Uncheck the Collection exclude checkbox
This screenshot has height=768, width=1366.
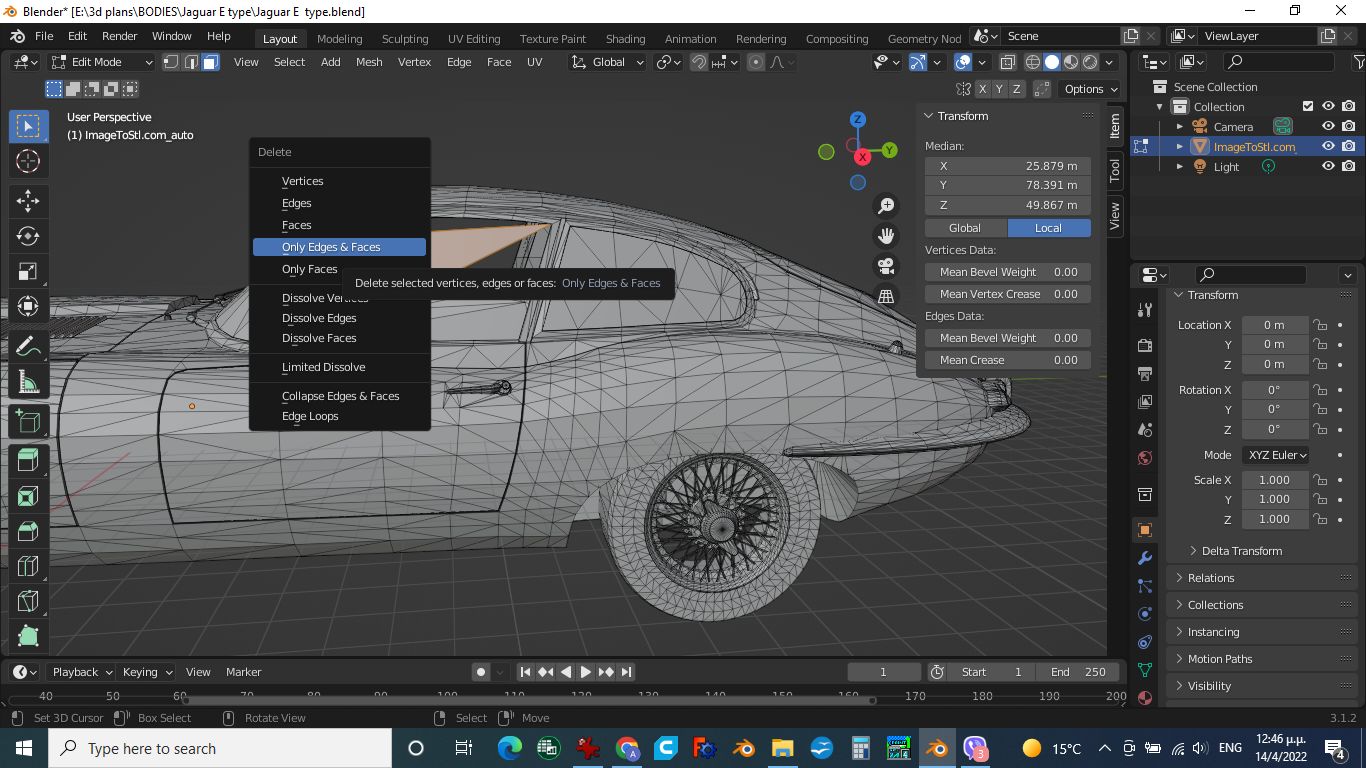pos(1307,107)
